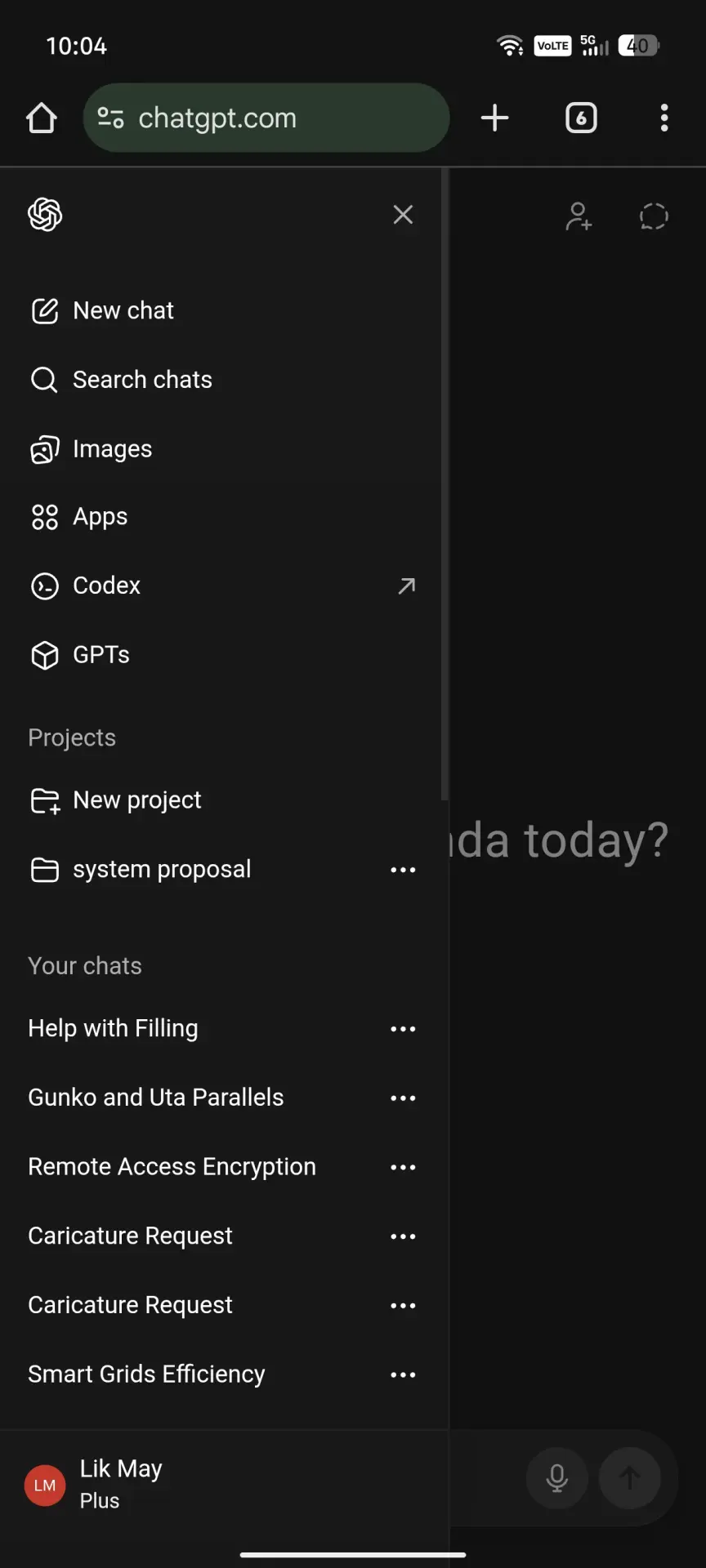Tap the browser home icon
This screenshot has width=706, height=1568.
coord(42,118)
